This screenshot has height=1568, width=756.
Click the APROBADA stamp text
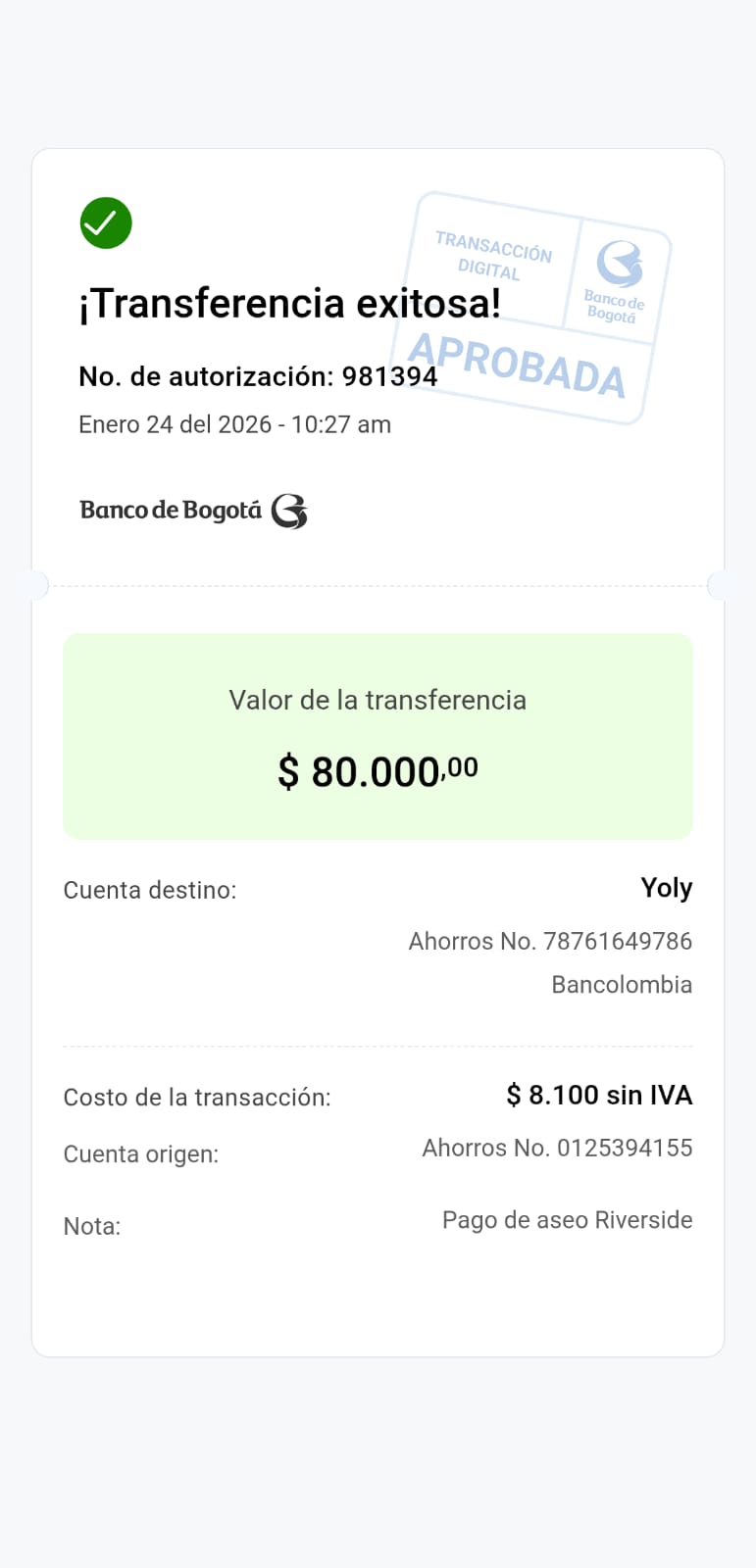tap(517, 365)
